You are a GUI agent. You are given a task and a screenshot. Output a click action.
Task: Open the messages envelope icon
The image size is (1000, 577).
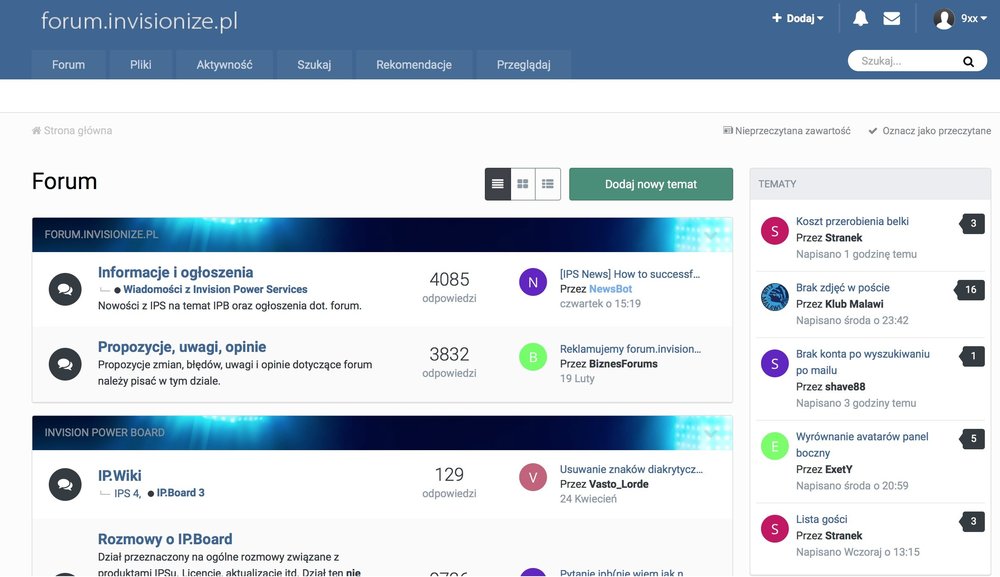click(891, 18)
